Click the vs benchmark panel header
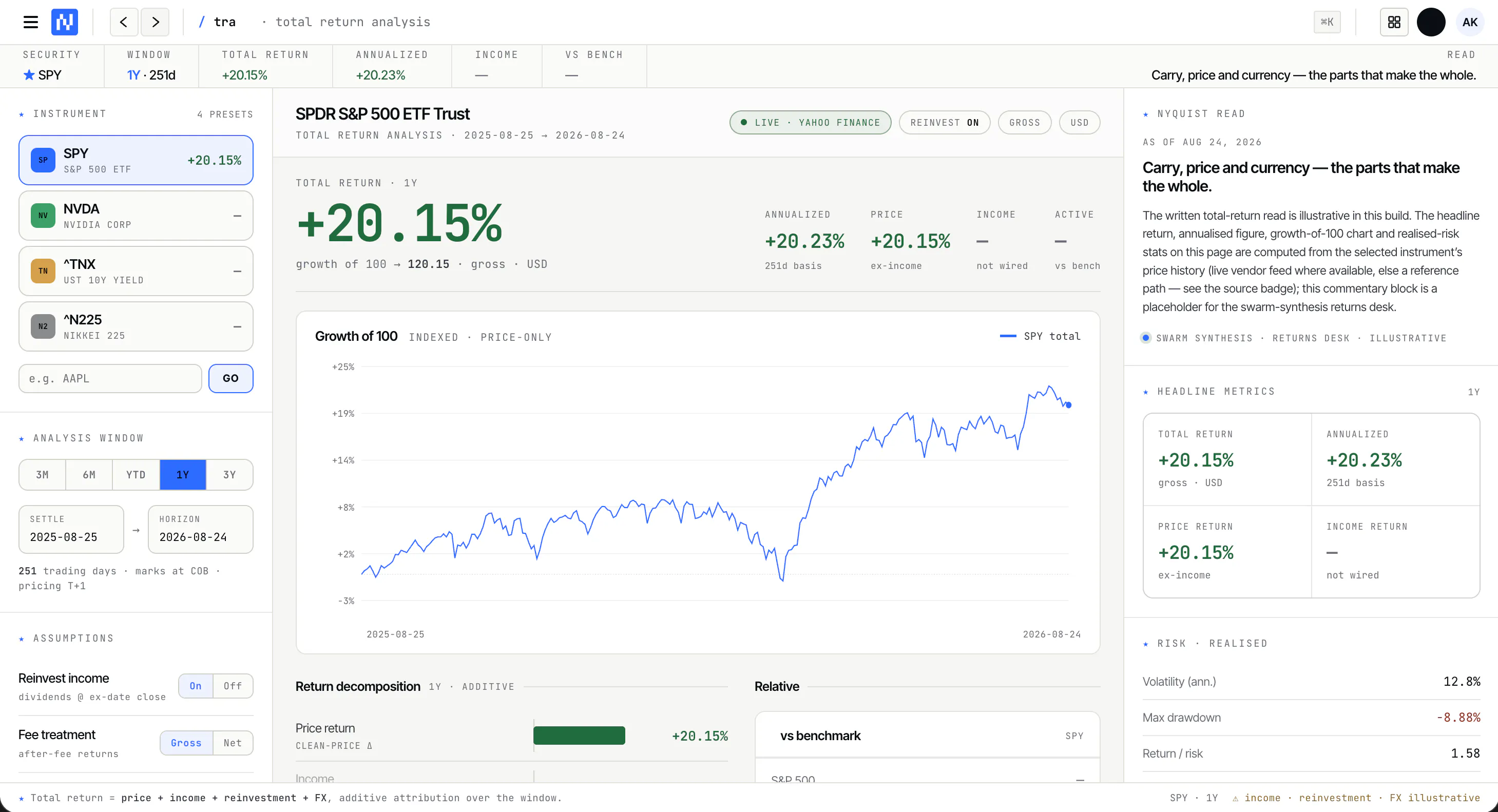 click(x=928, y=736)
